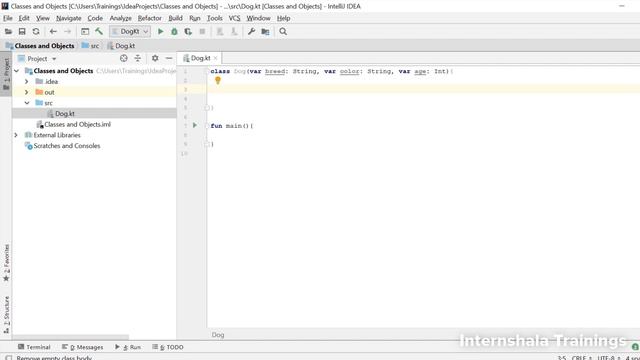This screenshot has height=360, width=640.
Task: Build project with the hammer icon
Action: click(99, 31)
